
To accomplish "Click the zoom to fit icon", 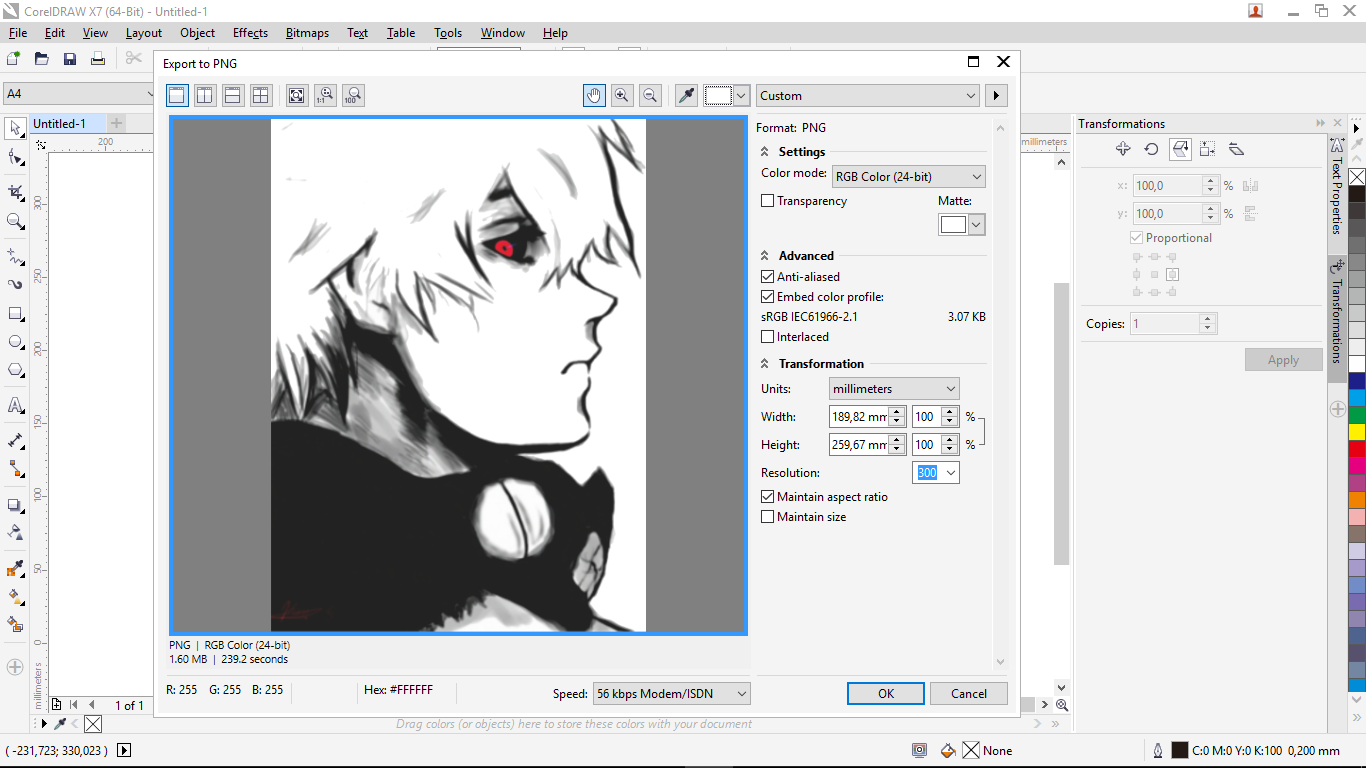I will pyautogui.click(x=297, y=95).
